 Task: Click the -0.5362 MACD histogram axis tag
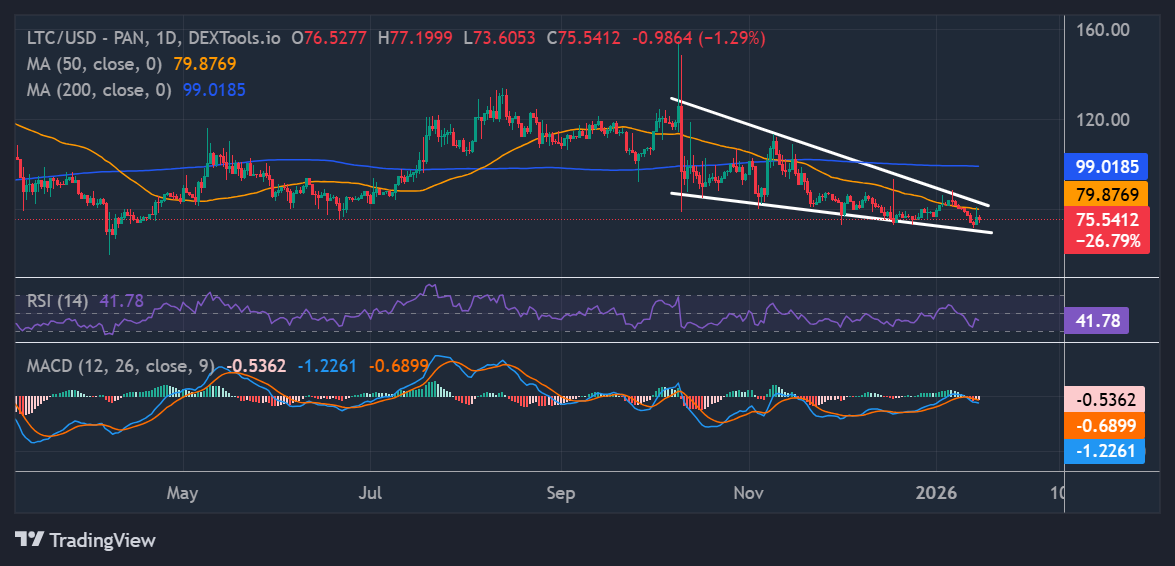[1105, 400]
